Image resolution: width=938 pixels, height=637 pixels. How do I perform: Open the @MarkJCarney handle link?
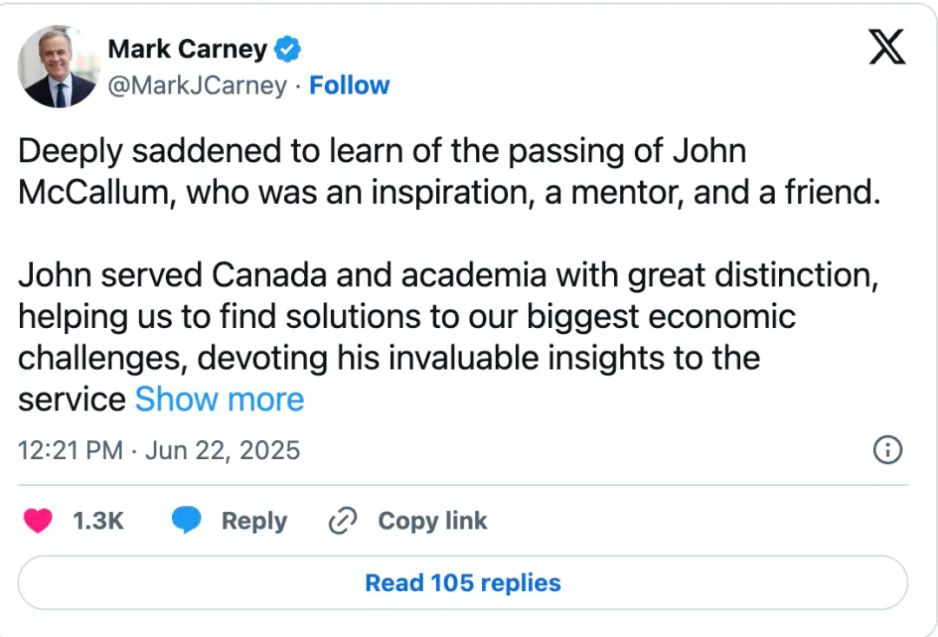pyautogui.click(x=197, y=86)
